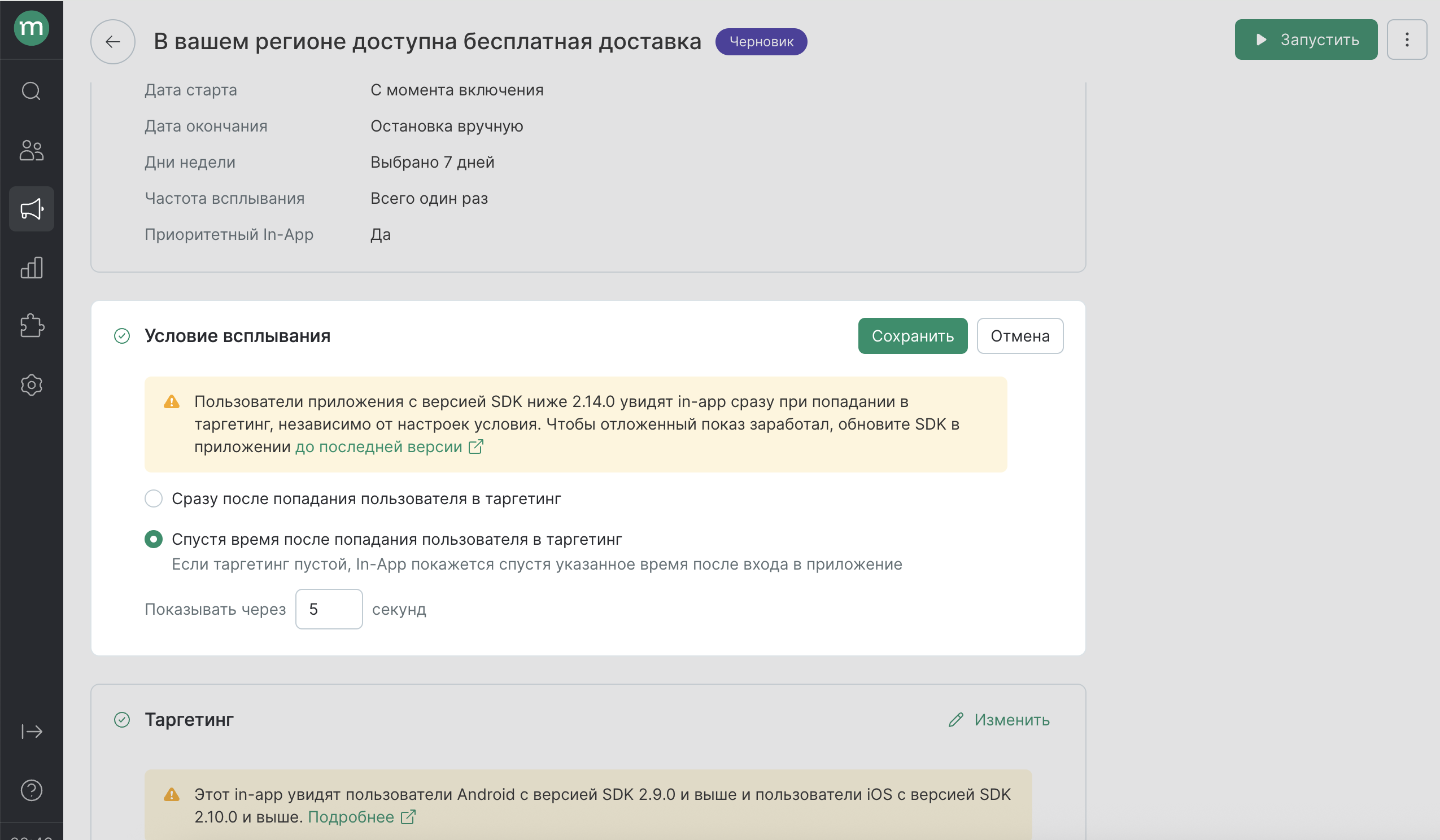Click the Таргетинг section heading

[x=189, y=719]
